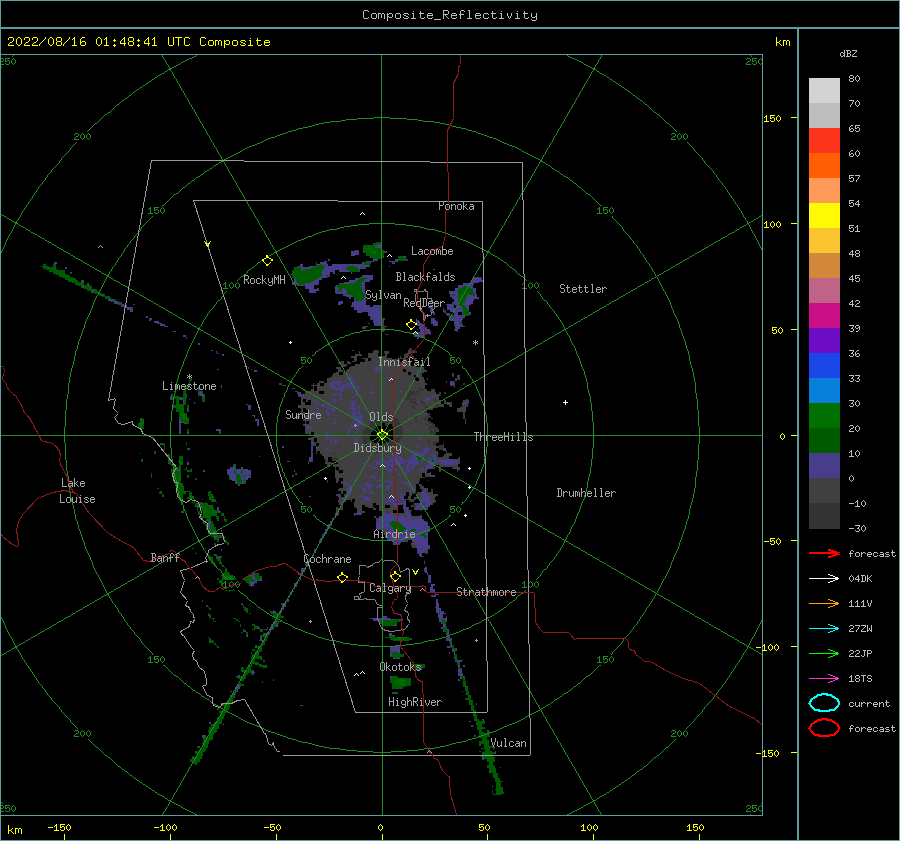Viewport: 900px width, 841px height.
Task: Select the Cochrane label
Action: click(x=327, y=559)
